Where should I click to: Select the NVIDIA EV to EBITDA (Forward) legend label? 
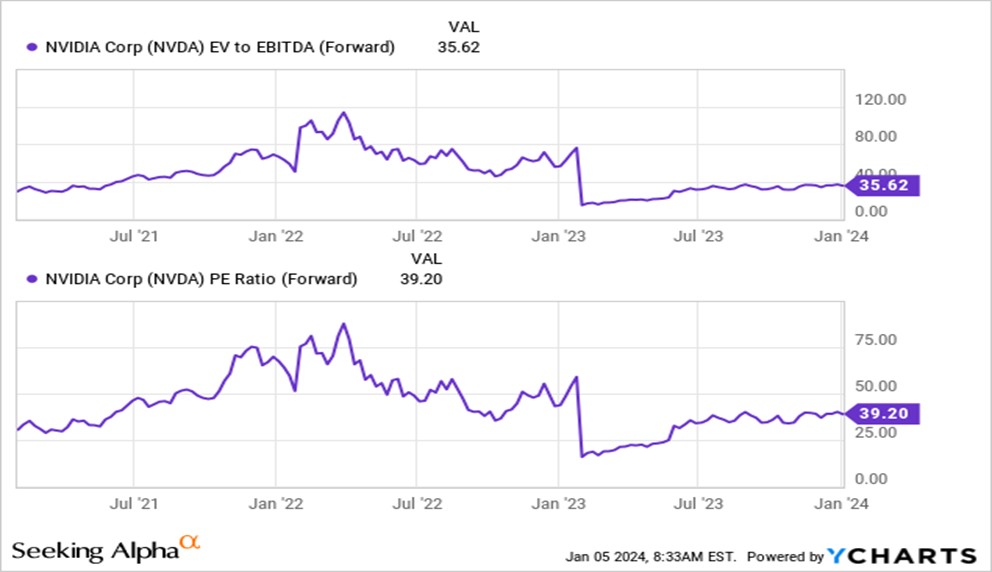click(x=220, y=47)
